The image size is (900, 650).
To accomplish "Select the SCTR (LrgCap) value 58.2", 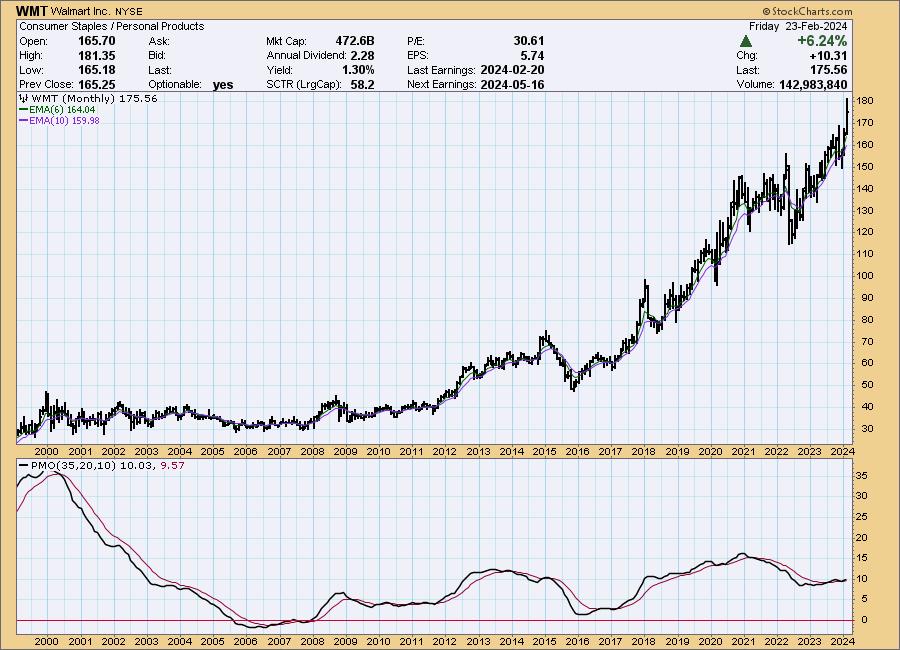I will click(x=362, y=84).
